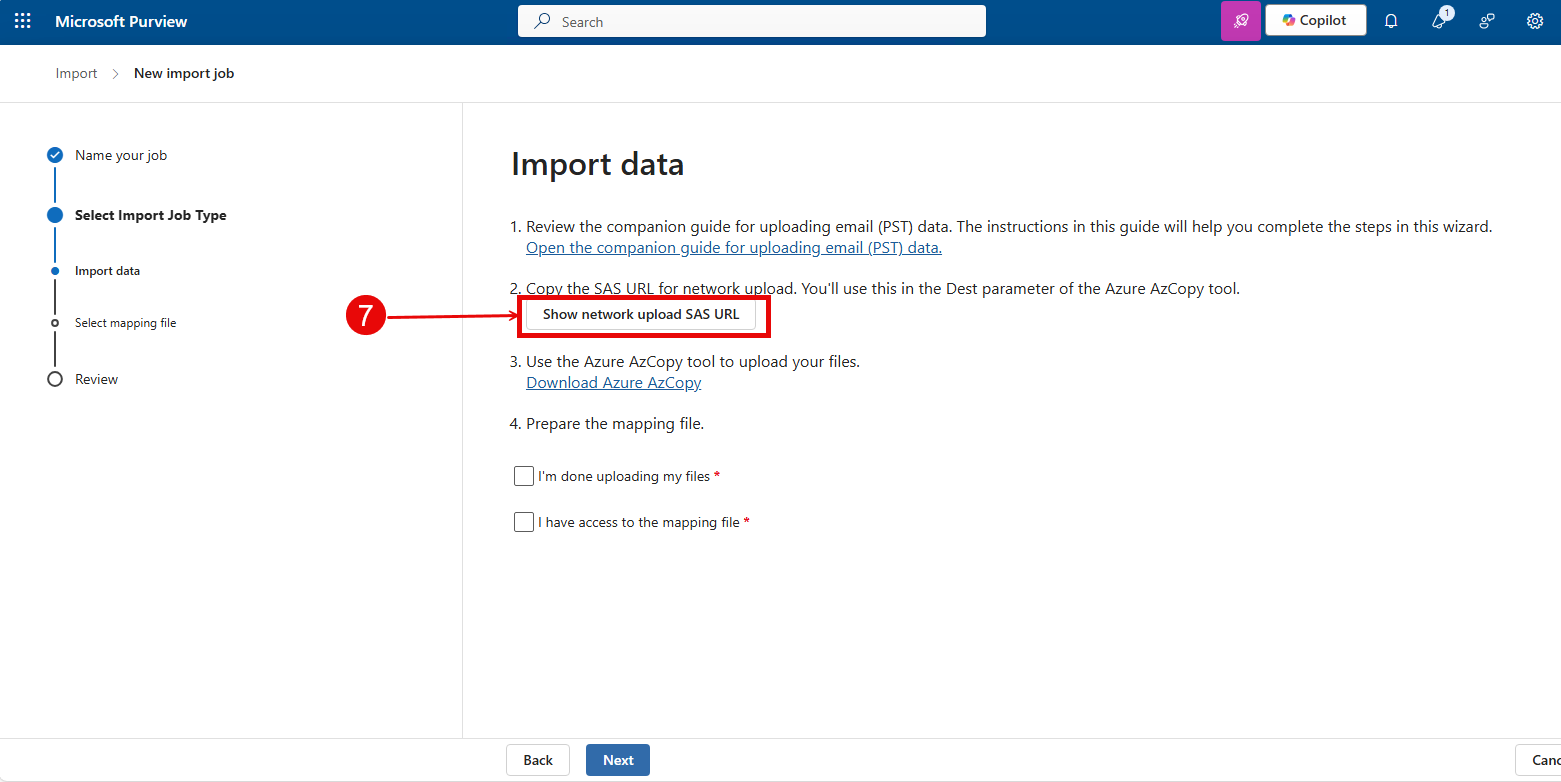
Task: Open the megaphone announcements icon
Action: click(1439, 21)
